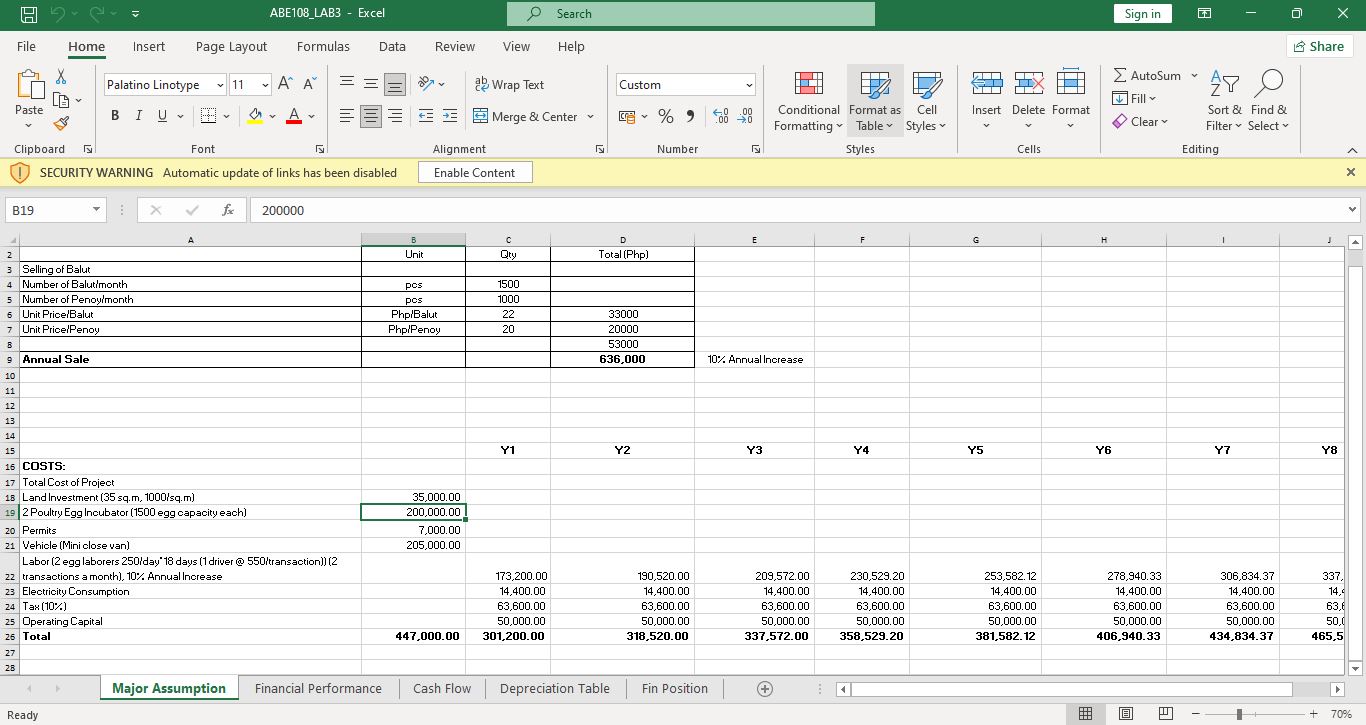Click the Share button
The width and height of the screenshot is (1366, 725).
pyautogui.click(x=1318, y=47)
